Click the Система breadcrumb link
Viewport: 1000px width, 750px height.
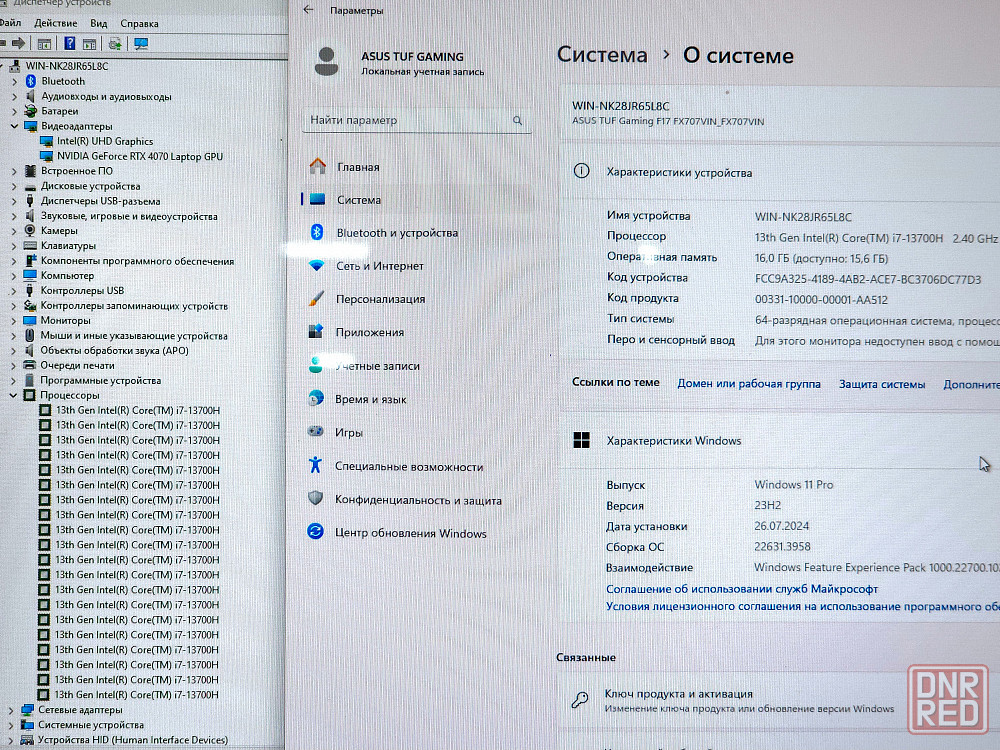pyautogui.click(x=602, y=55)
